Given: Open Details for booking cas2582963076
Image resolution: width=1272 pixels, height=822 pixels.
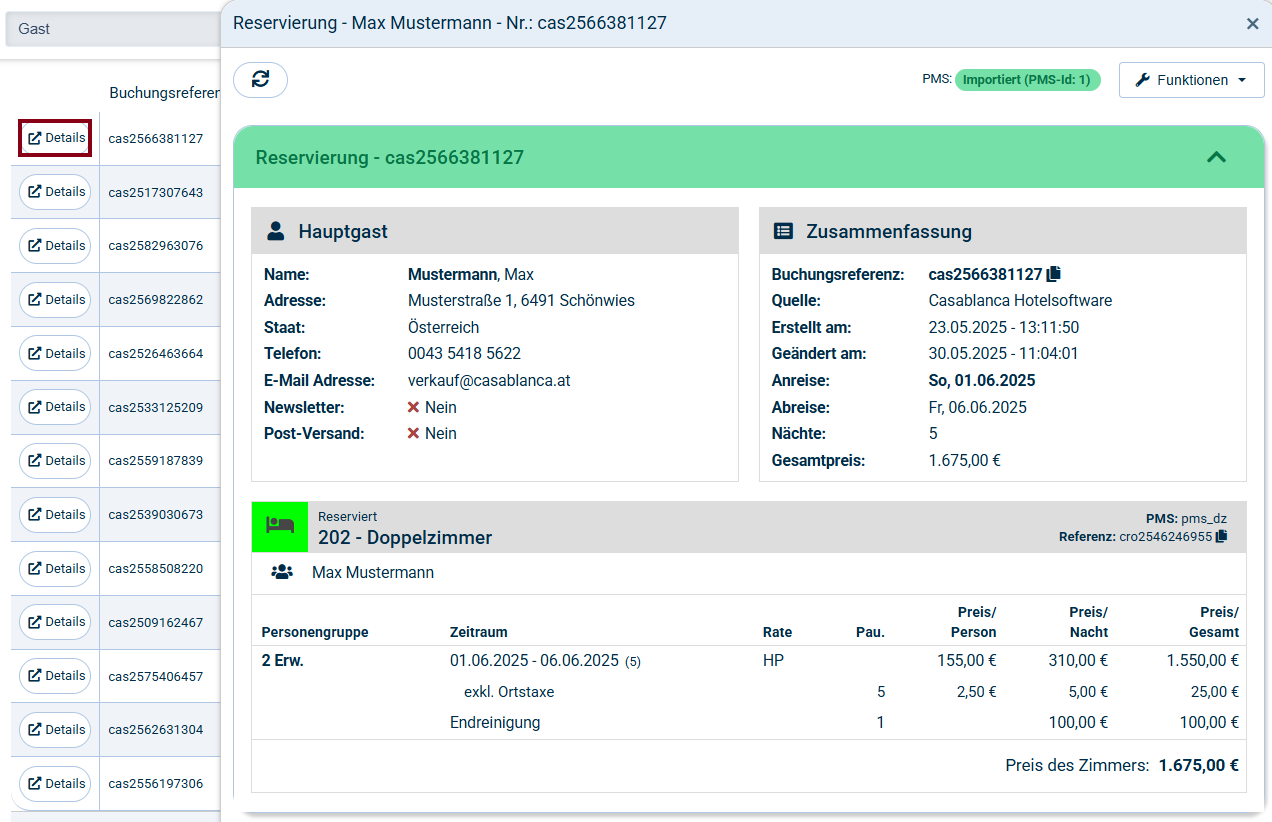Looking at the screenshot, I should 56,246.
